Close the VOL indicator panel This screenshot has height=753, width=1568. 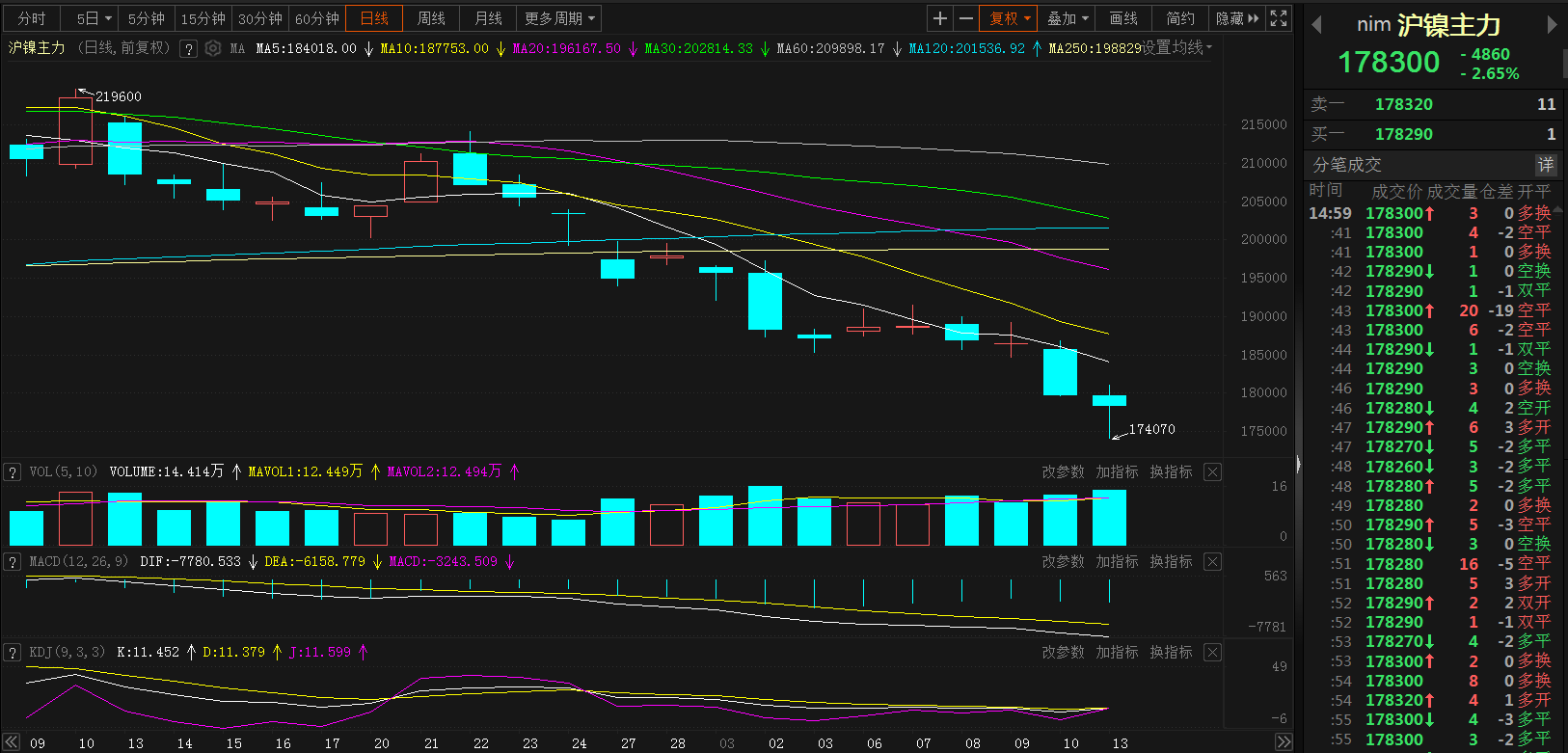(x=1213, y=471)
